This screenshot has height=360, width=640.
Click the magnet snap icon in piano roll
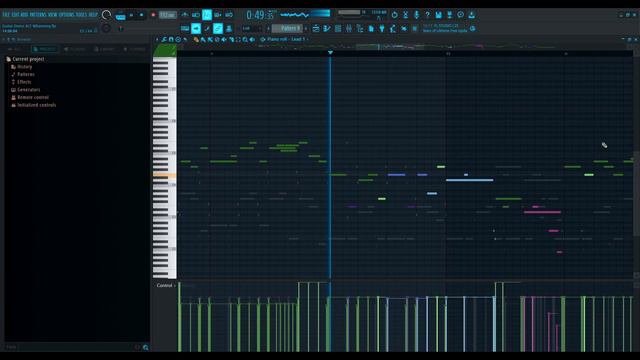171,40
